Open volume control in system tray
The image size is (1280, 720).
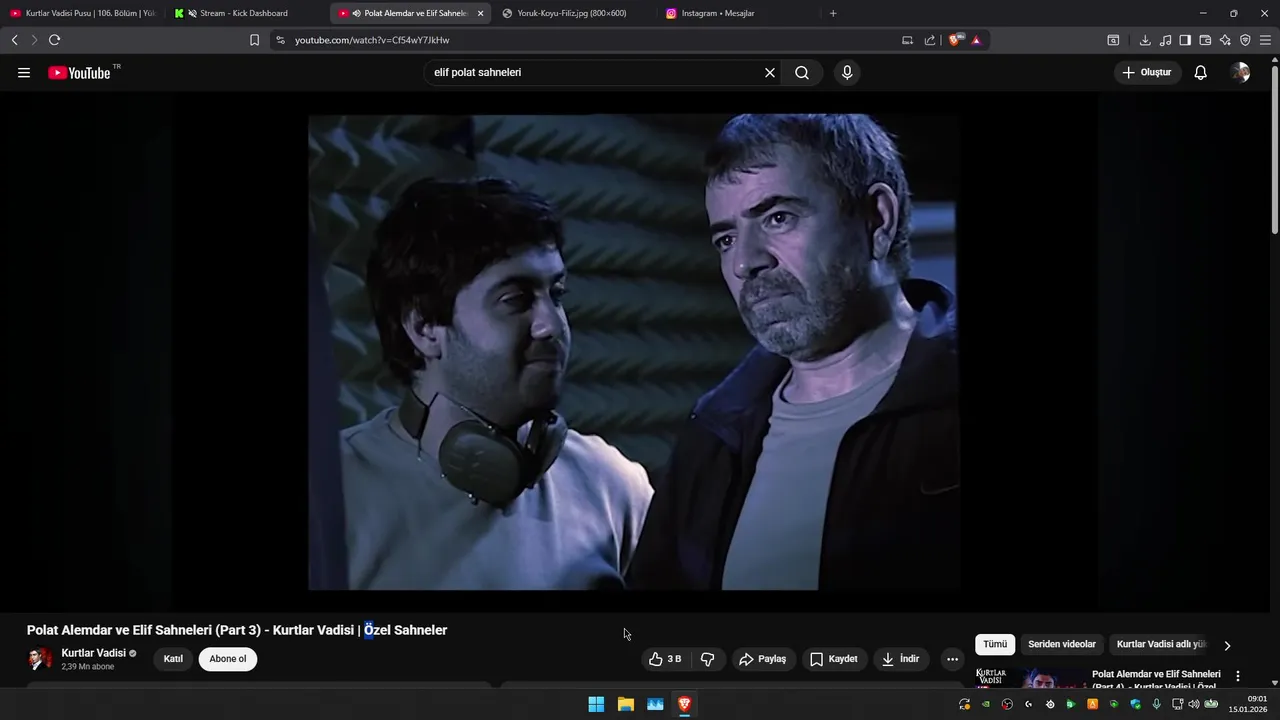tap(1193, 704)
